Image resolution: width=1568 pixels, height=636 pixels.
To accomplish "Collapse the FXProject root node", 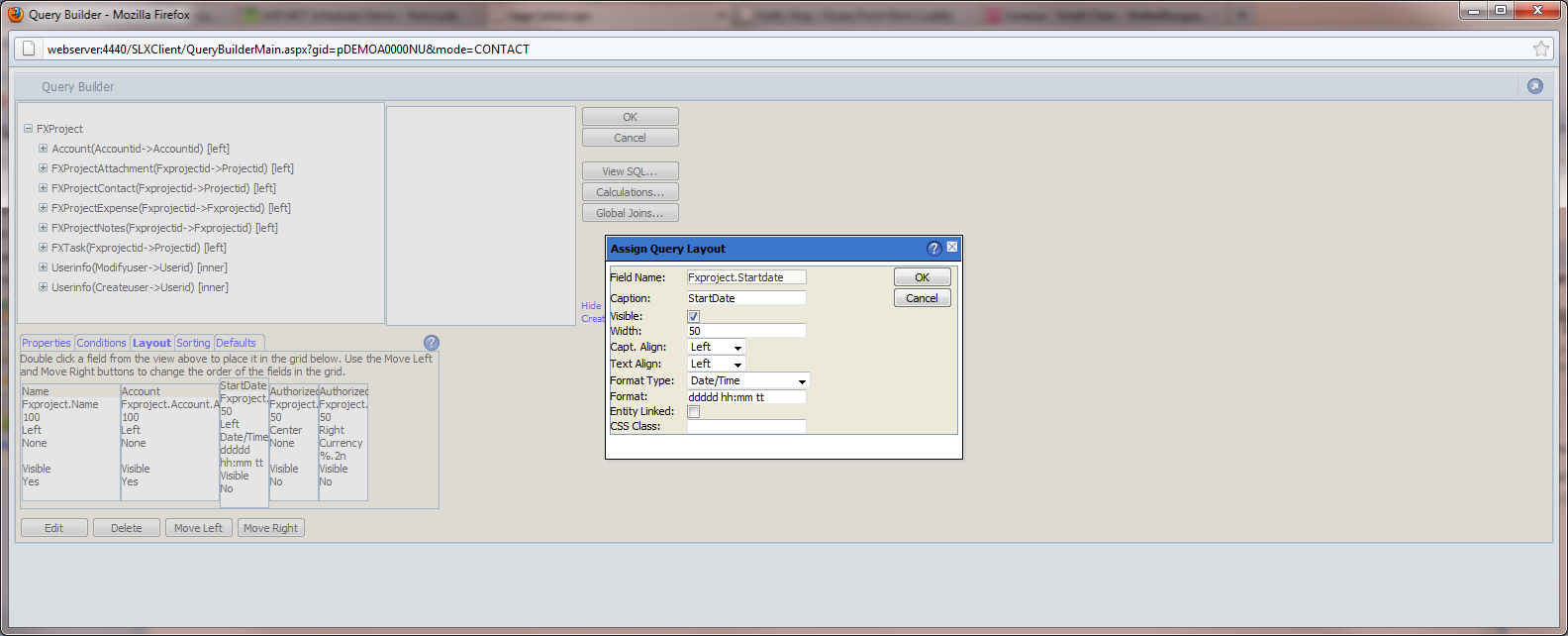I will (28, 129).
